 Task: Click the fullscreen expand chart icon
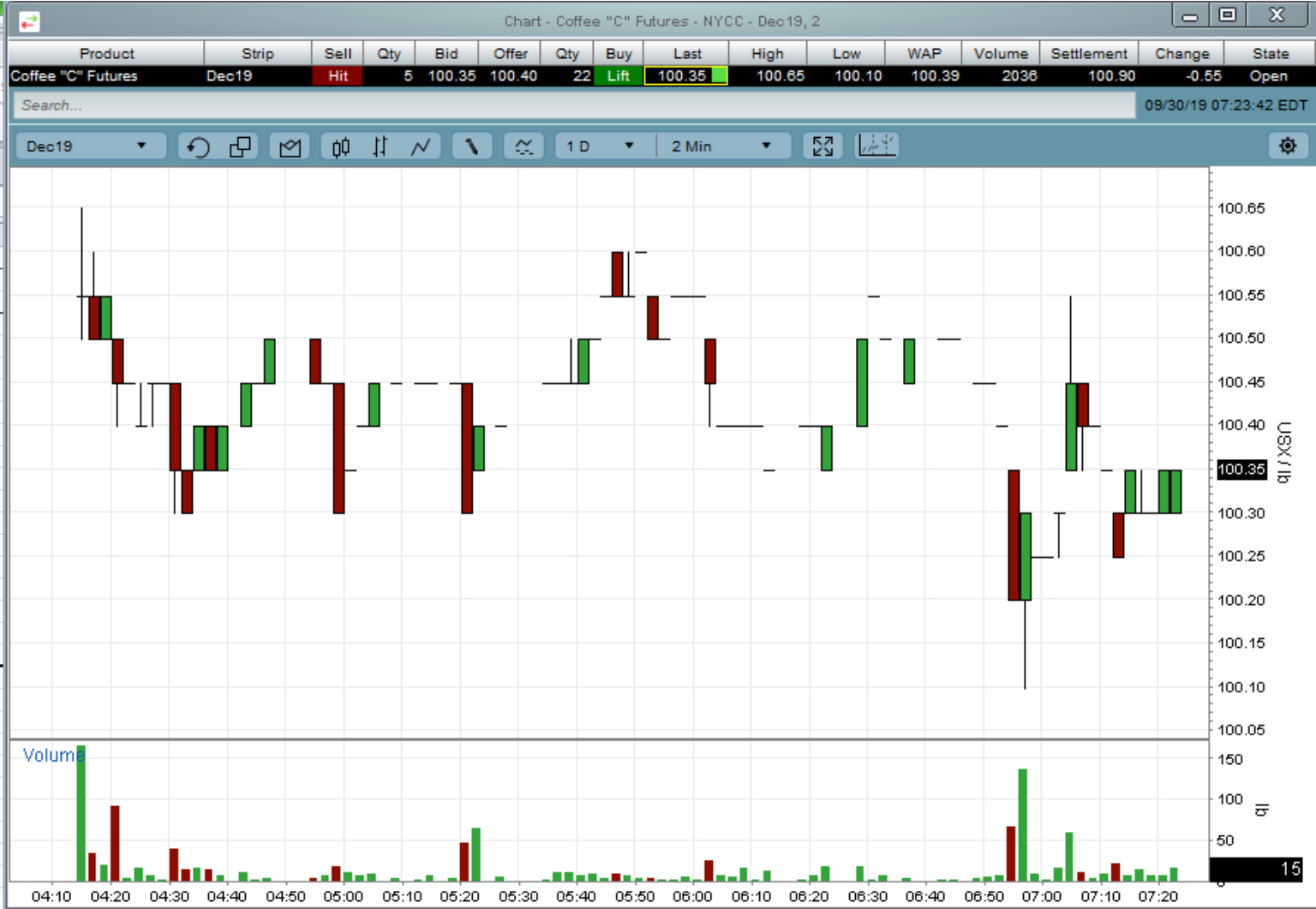[x=822, y=147]
